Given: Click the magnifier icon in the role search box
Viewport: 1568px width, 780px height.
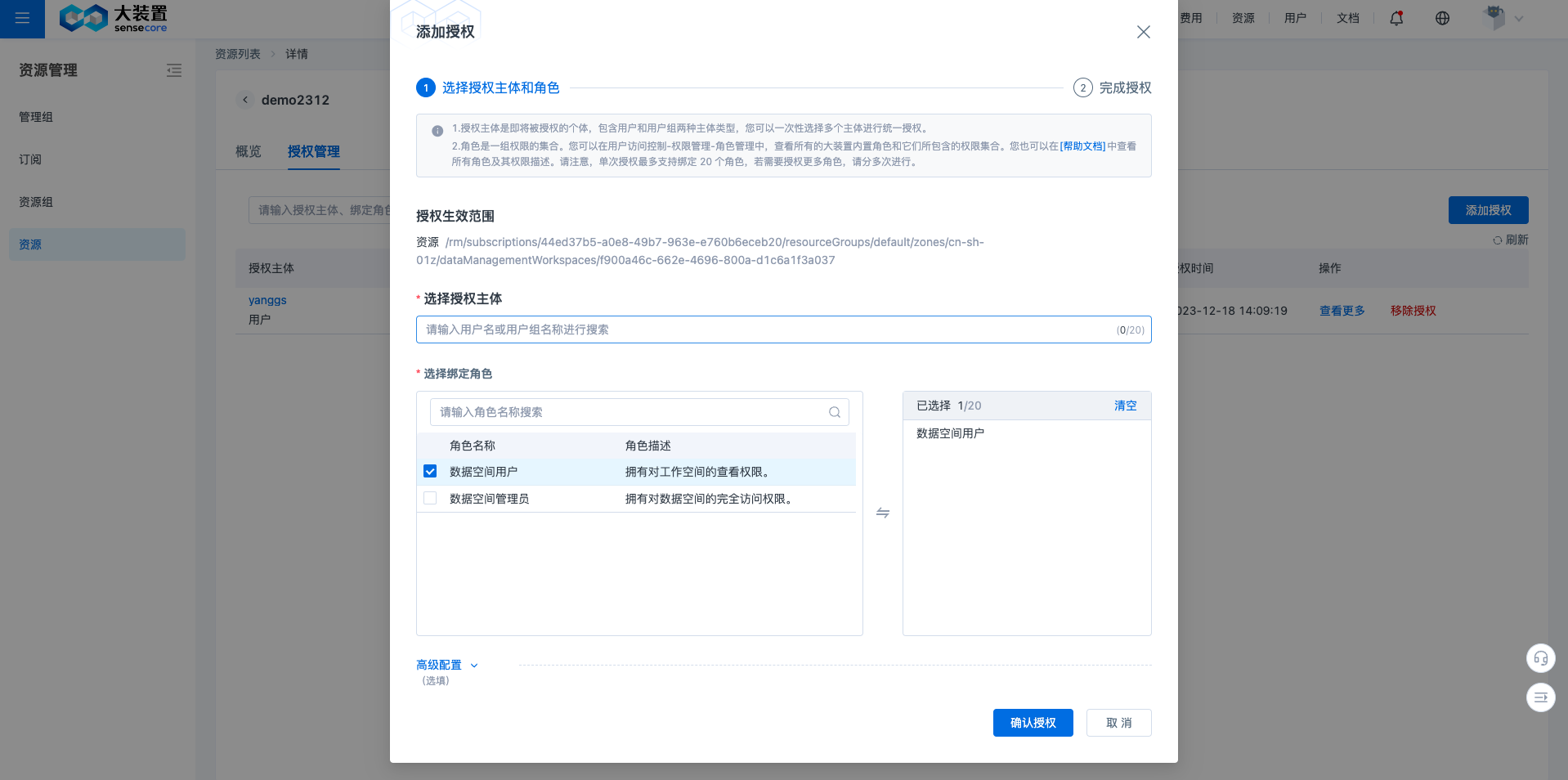Looking at the screenshot, I should coord(834,412).
